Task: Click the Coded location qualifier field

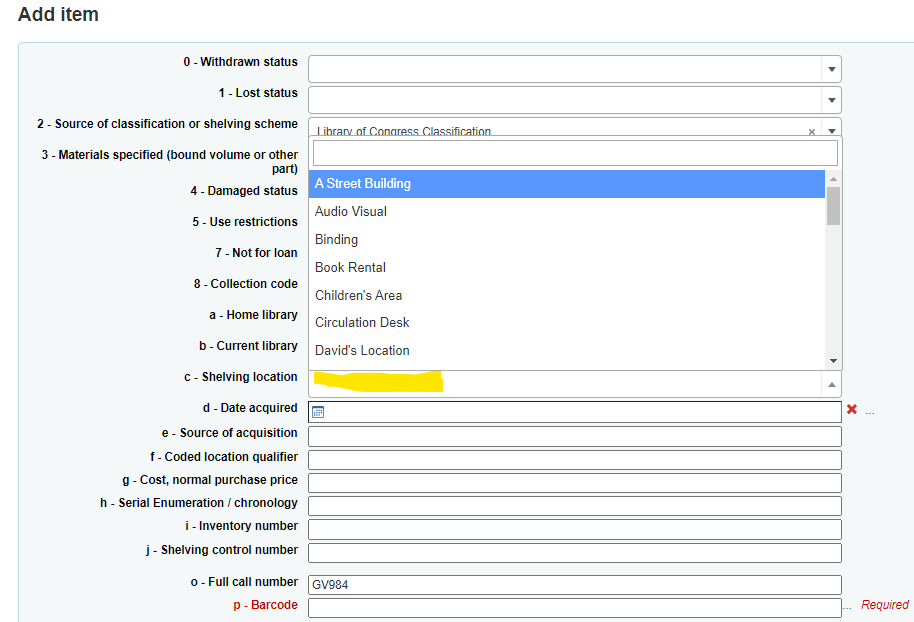Action: [x=575, y=459]
